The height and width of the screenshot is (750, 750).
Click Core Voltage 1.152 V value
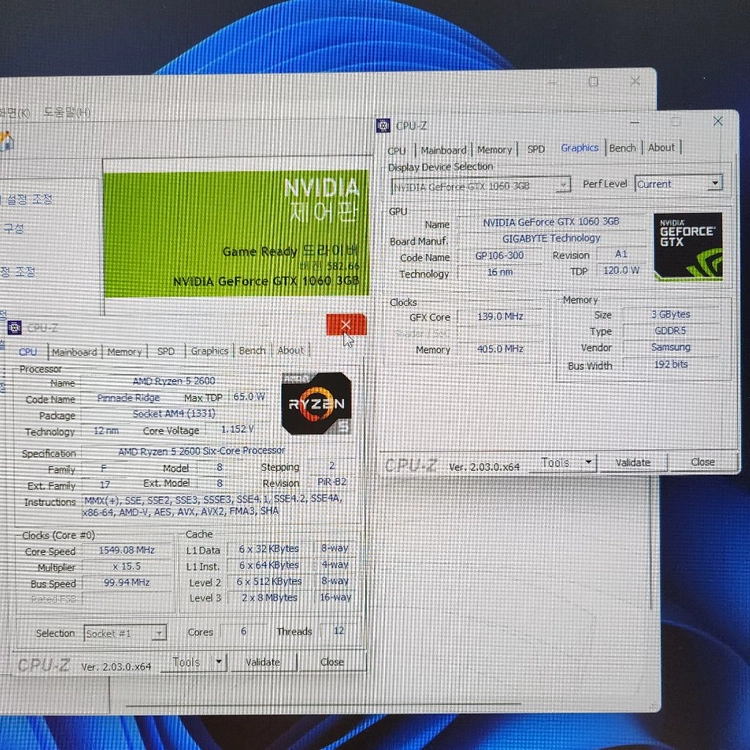point(237,429)
